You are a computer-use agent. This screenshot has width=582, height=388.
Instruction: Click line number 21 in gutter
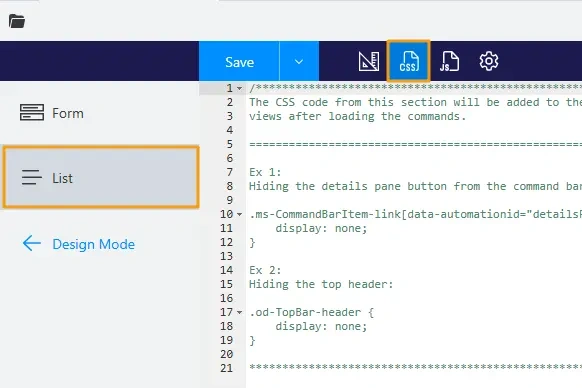pyautogui.click(x=226, y=368)
